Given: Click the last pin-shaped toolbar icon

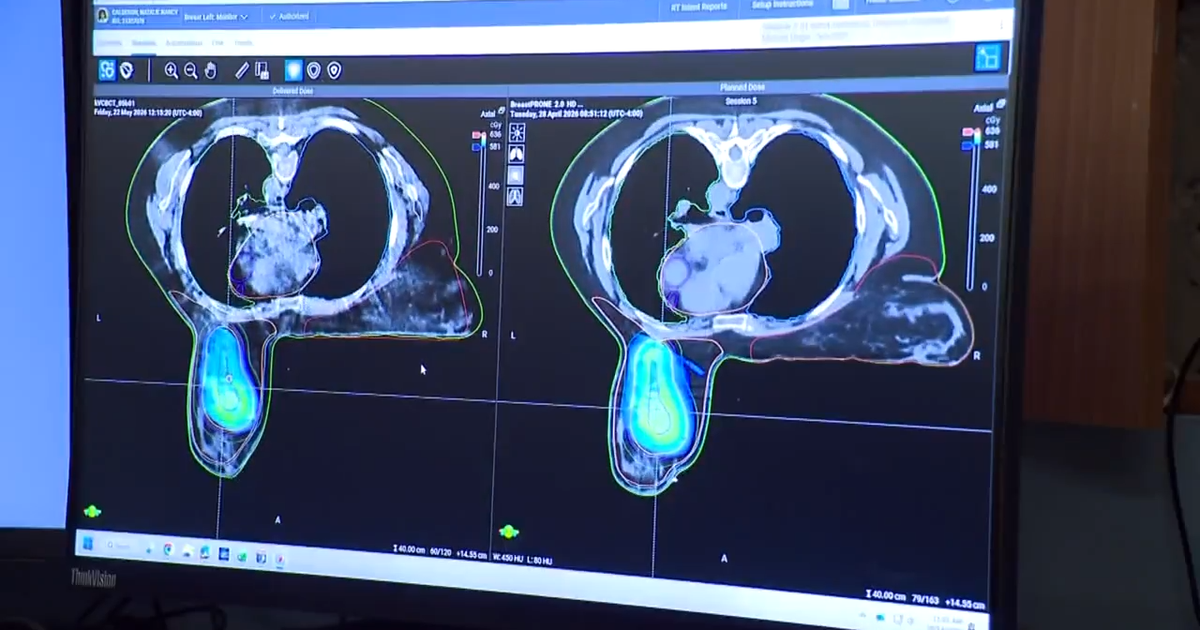Looking at the screenshot, I should coord(334,71).
